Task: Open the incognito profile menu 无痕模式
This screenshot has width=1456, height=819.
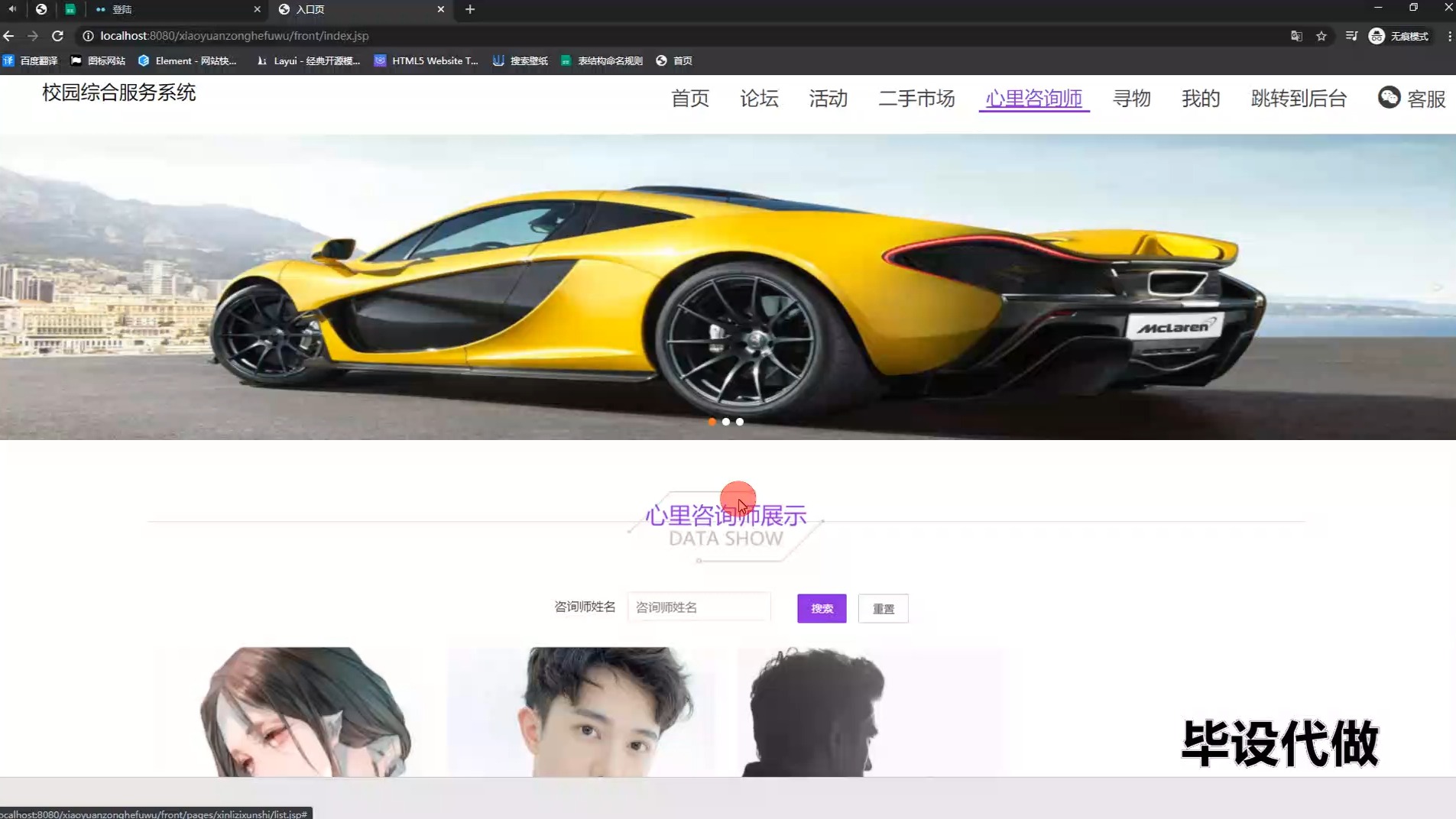Action: [x=1399, y=36]
